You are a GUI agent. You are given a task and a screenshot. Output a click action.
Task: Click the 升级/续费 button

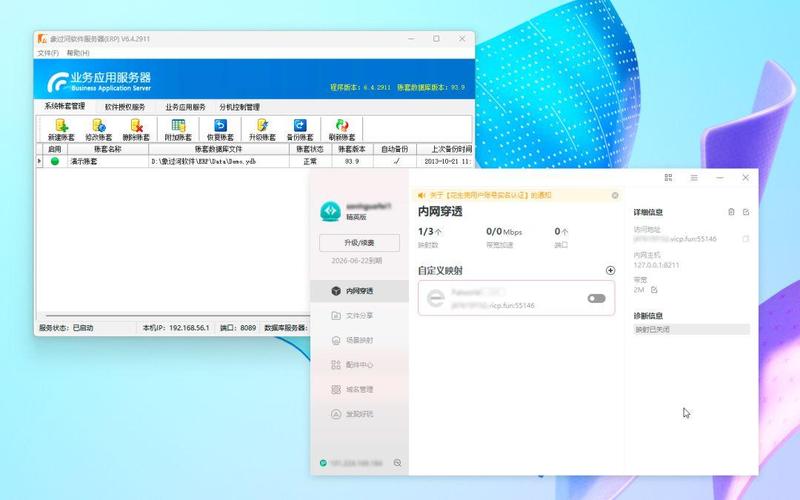pos(359,243)
